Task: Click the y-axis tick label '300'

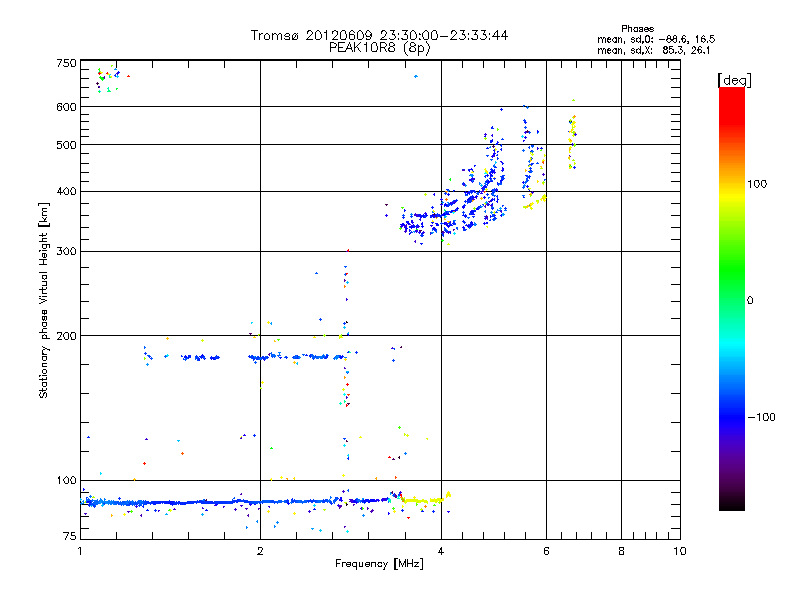Action: point(67,251)
